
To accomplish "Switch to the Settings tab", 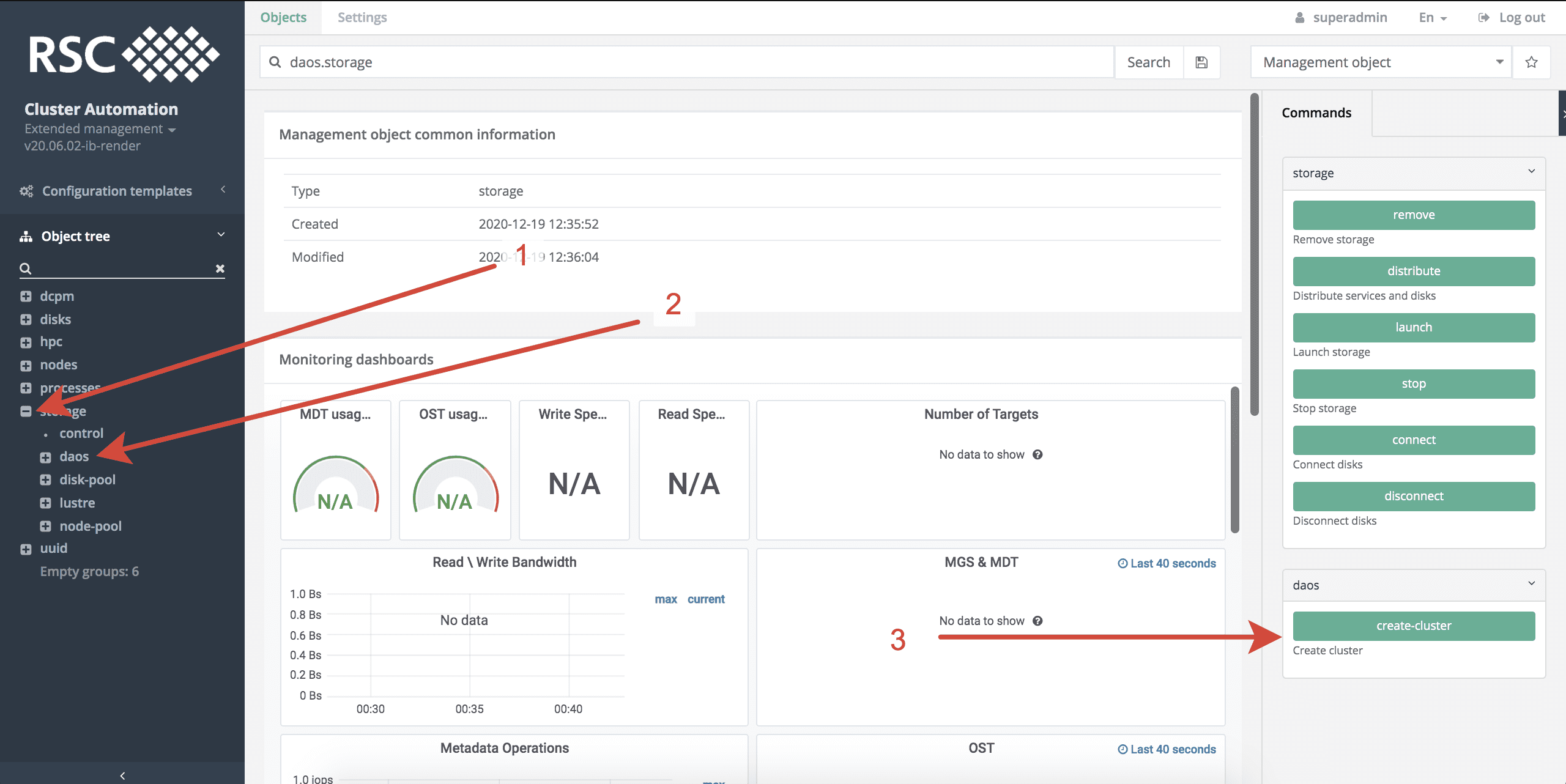I will pyautogui.click(x=362, y=17).
